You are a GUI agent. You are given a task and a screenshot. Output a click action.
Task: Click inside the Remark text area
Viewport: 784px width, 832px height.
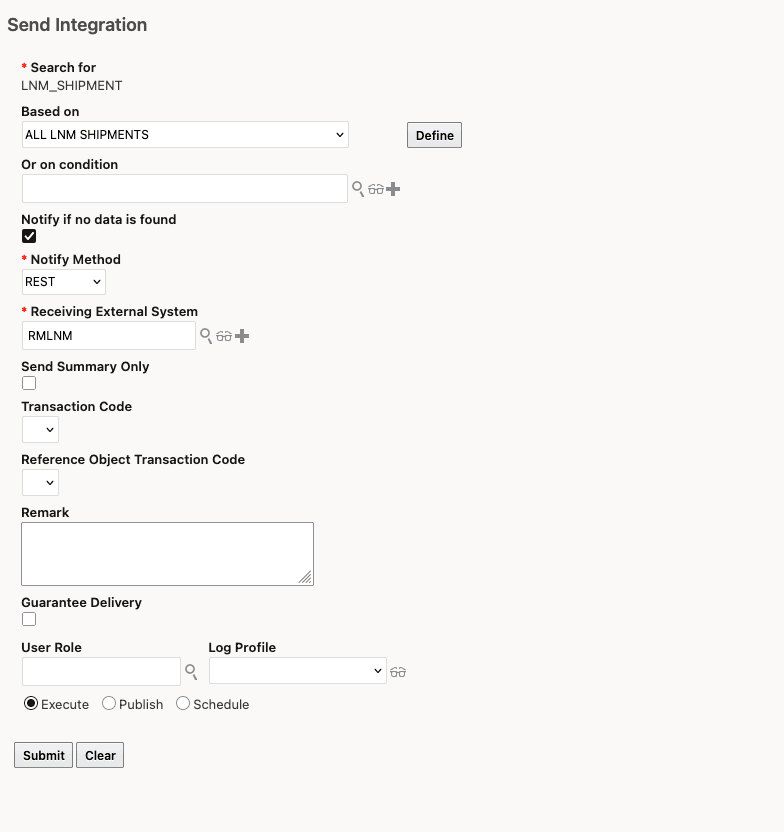coord(167,553)
